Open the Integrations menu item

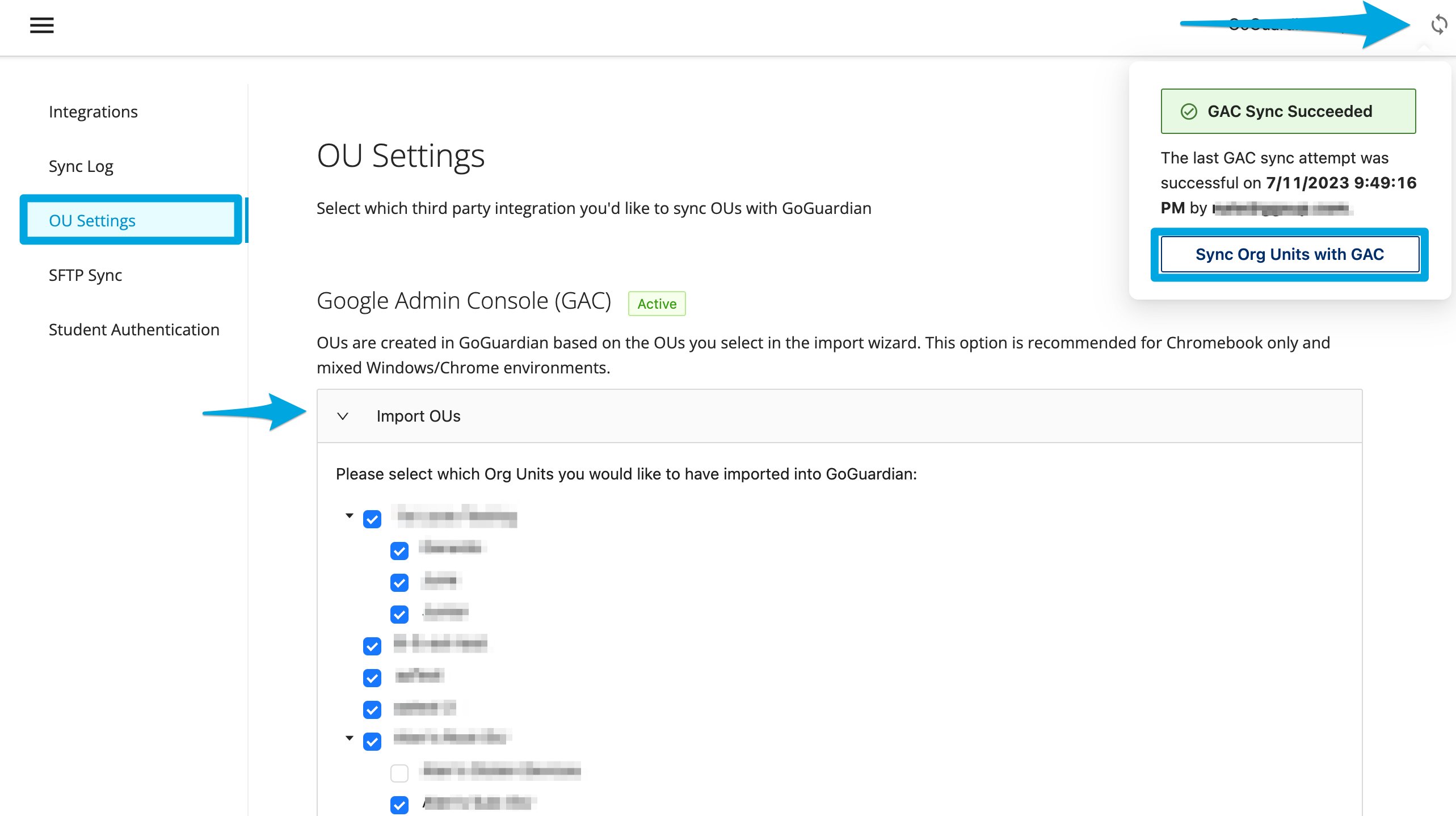93,112
